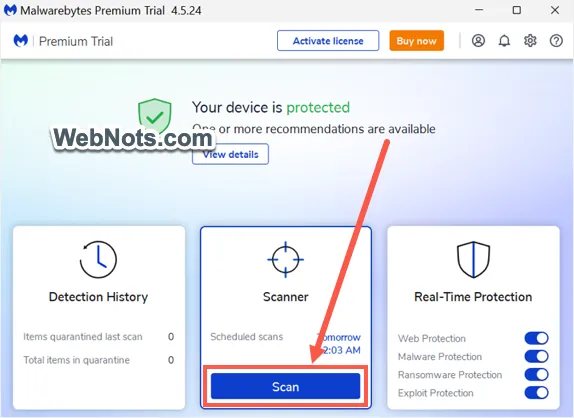Turn off the Web Protection toggle
The height and width of the screenshot is (418, 574).
[x=536, y=338]
